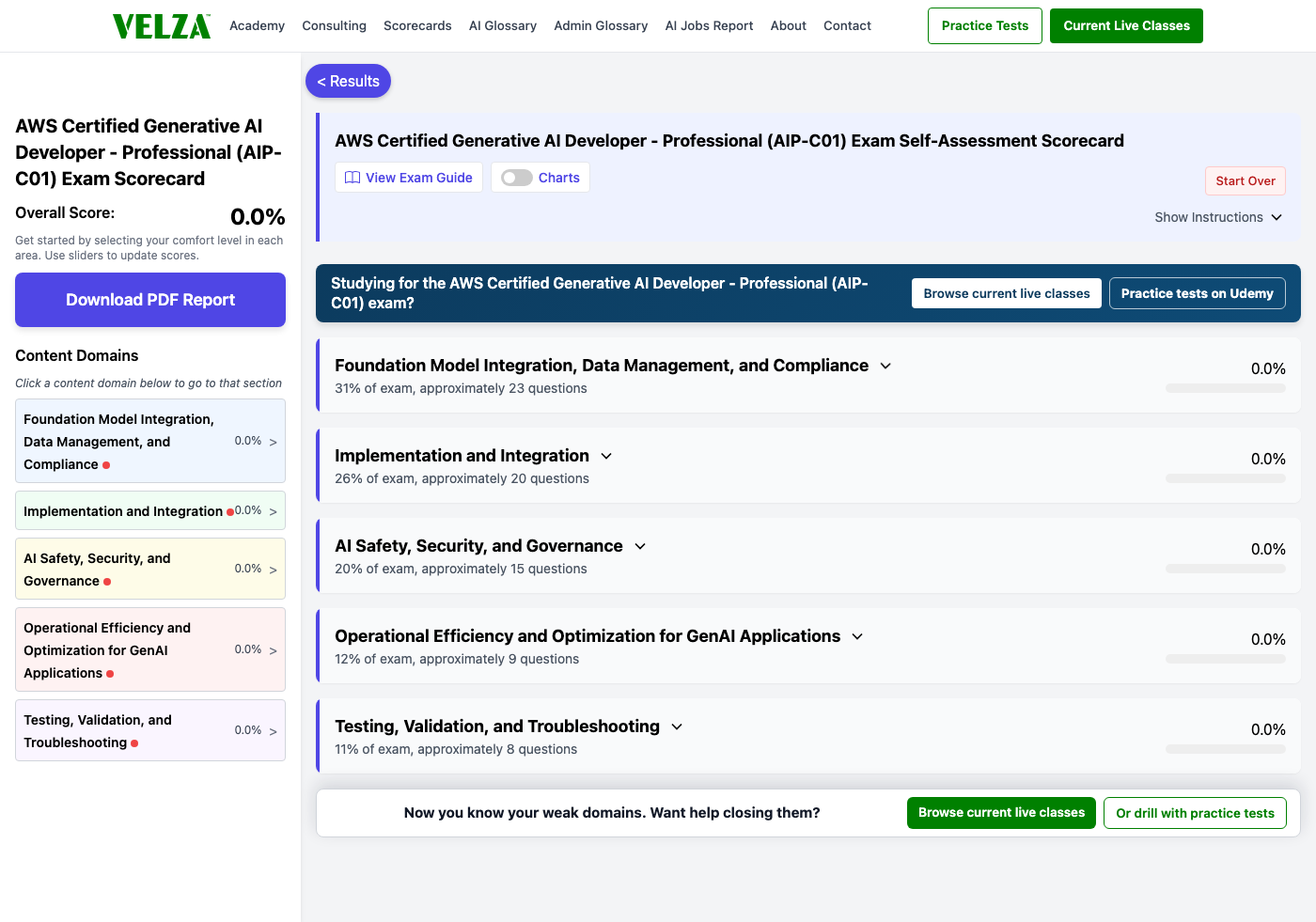This screenshot has width=1316, height=922.
Task: Click Browse current live classes in blue banner
Action: 1007,293
